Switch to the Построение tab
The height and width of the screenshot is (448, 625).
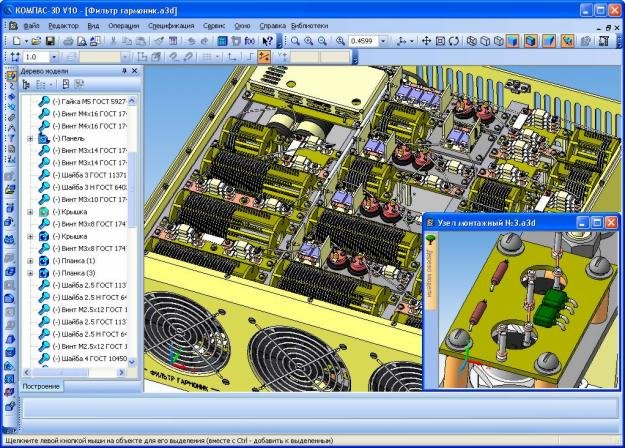42,386
